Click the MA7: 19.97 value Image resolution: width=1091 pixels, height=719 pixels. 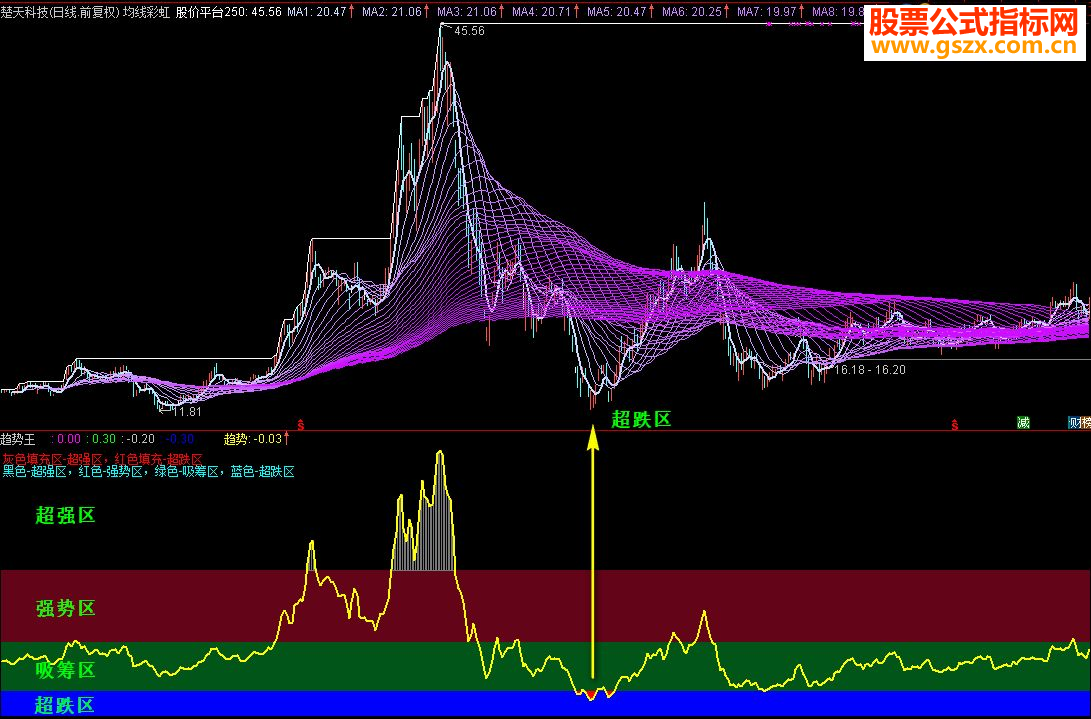click(767, 12)
